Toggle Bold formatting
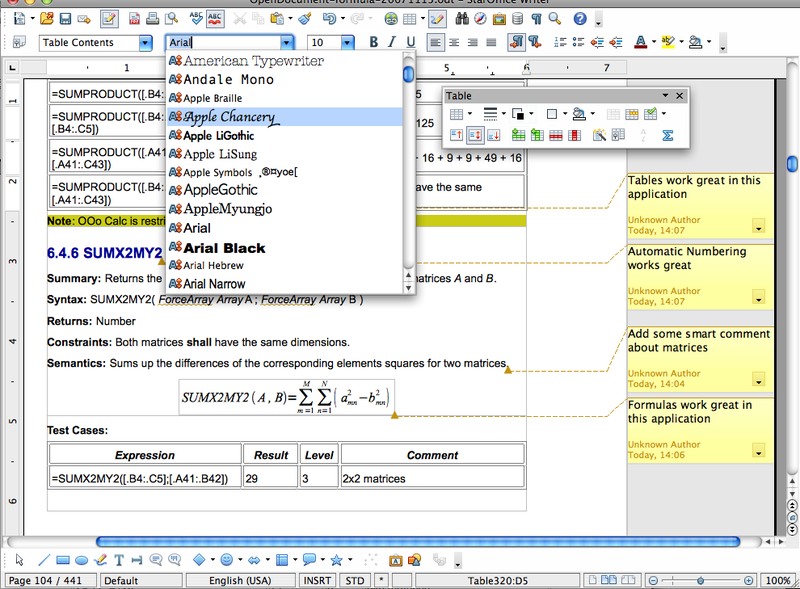800x589 pixels. [373, 42]
